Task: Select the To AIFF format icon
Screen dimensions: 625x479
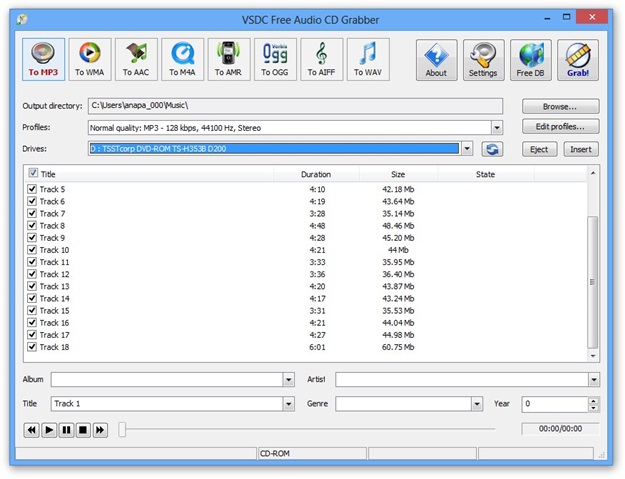Action: [x=322, y=59]
